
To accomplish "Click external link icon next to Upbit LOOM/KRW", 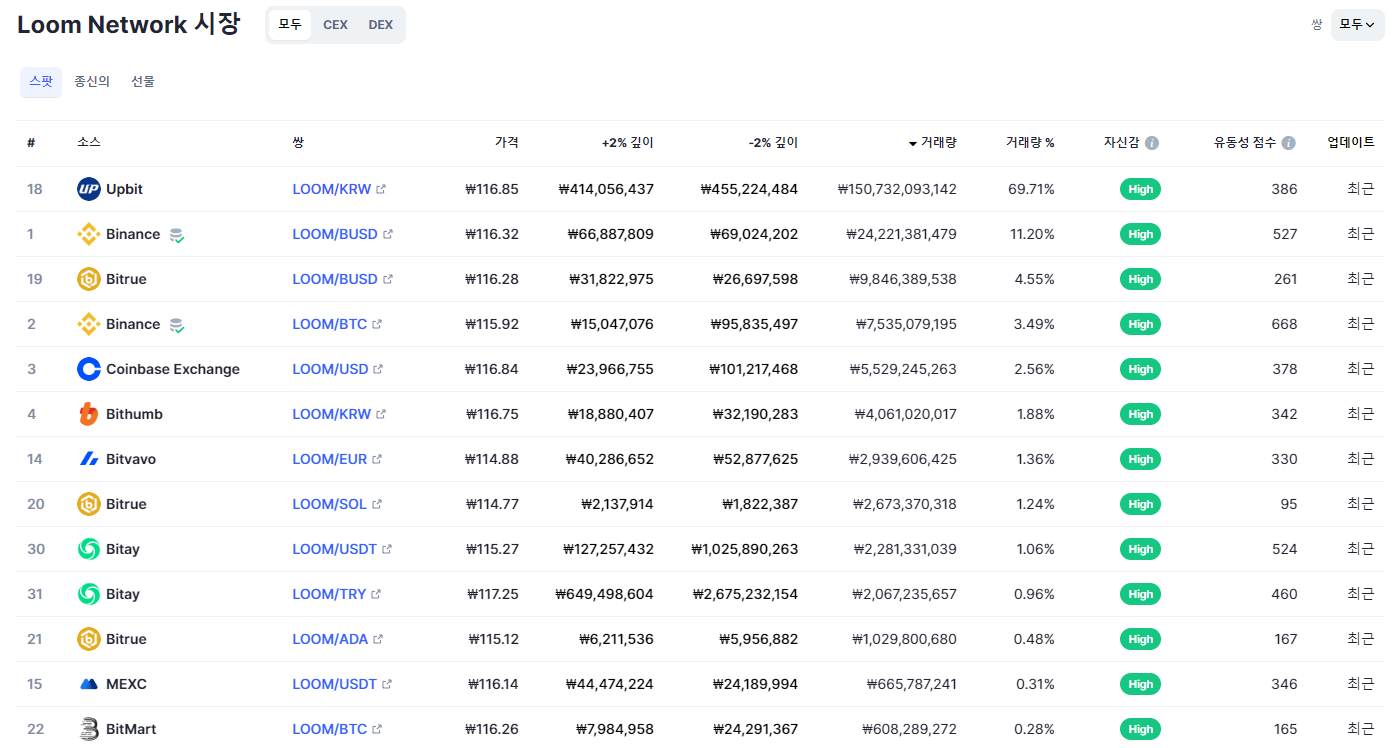I will click(x=381, y=189).
